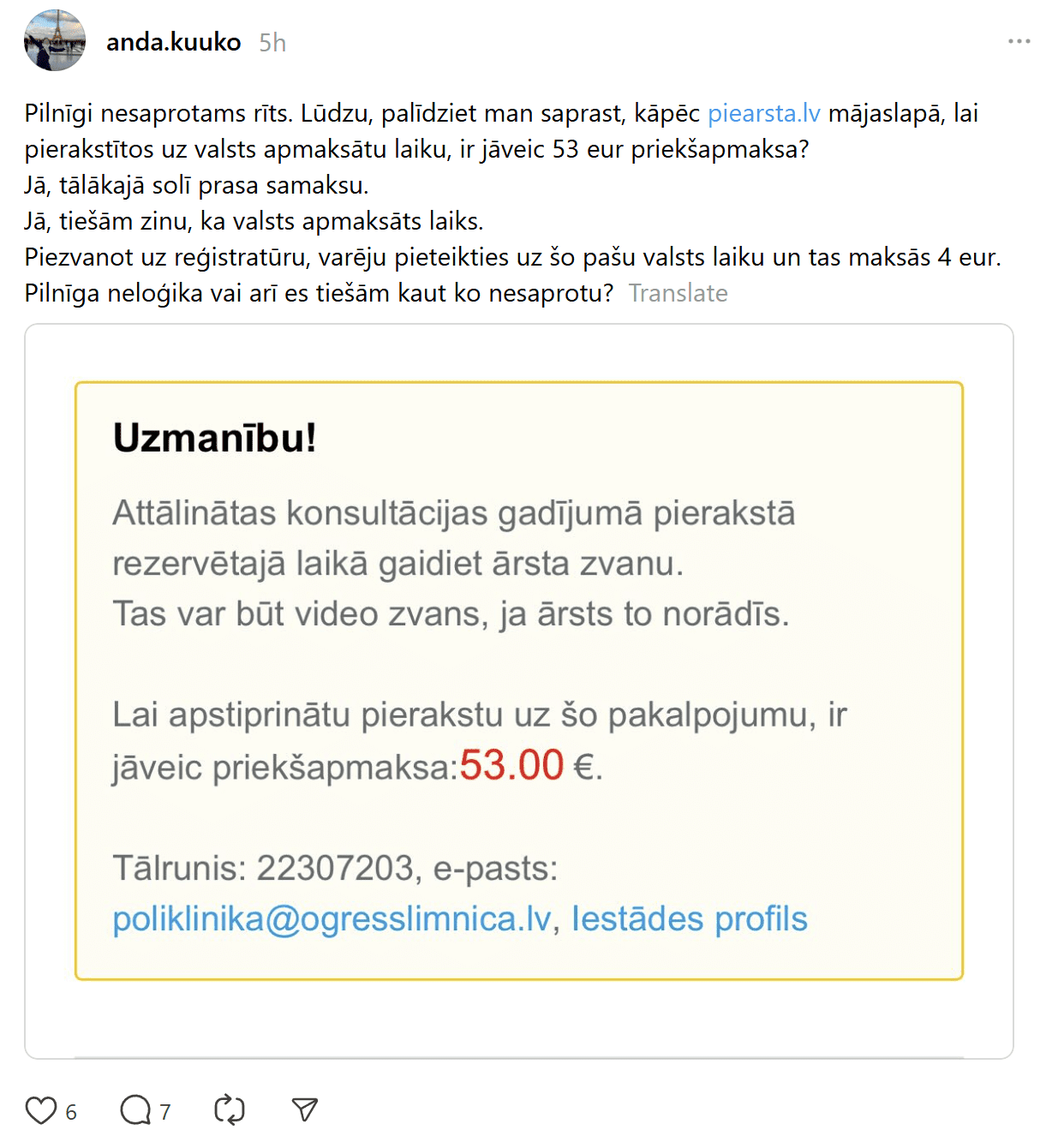Visit the anda.kuuko username link
1052x1148 pixels.
(173, 42)
